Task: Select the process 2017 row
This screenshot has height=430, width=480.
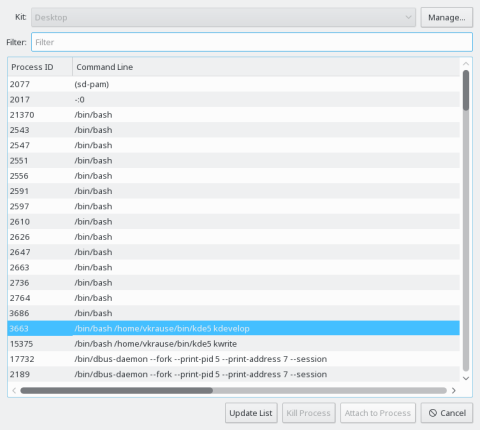Action: tap(233, 99)
